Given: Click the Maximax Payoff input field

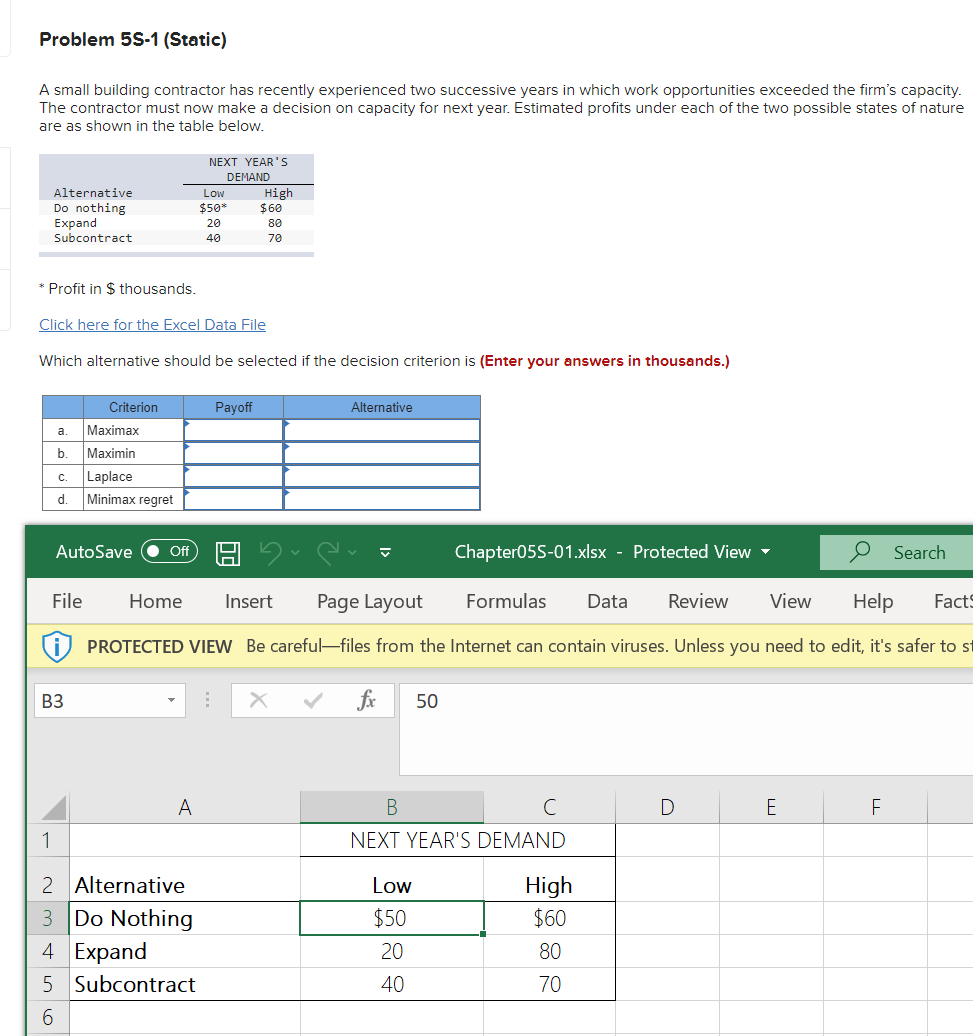Looking at the screenshot, I should coord(233,430).
